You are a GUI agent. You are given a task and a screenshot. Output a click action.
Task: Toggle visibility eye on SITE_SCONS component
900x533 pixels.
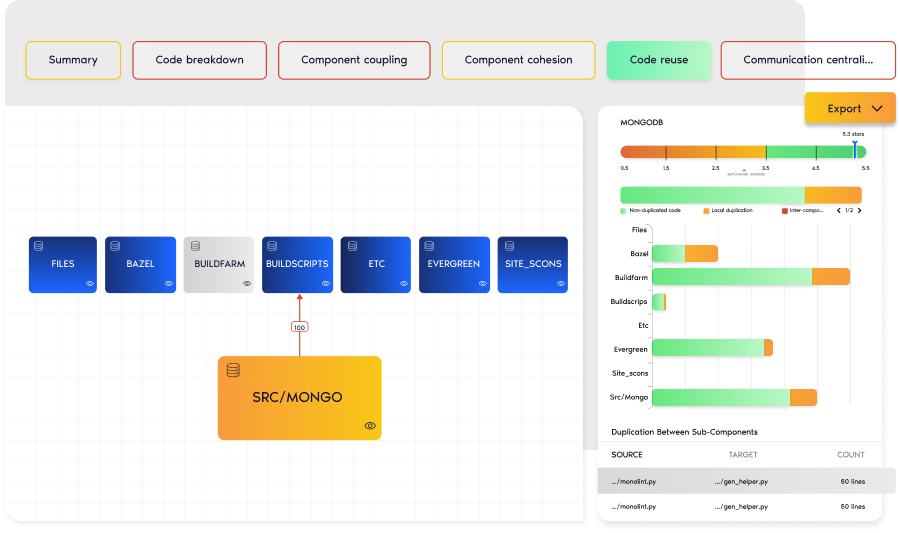[561, 283]
